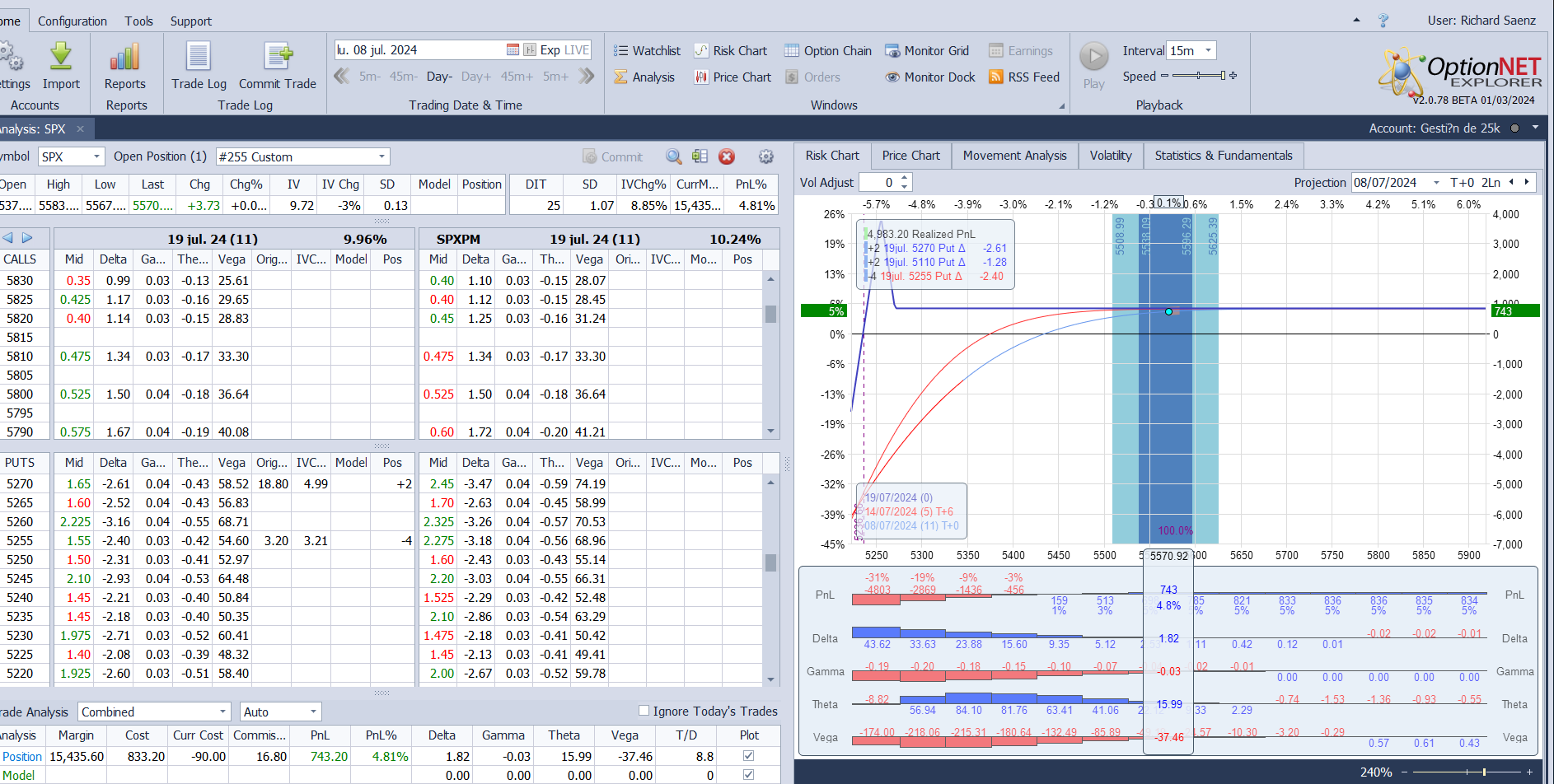Viewport: 1554px width, 784px height.
Task: Click the calls chain vertical scrollbar
Action: pyautogui.click(x=770, y=355)
